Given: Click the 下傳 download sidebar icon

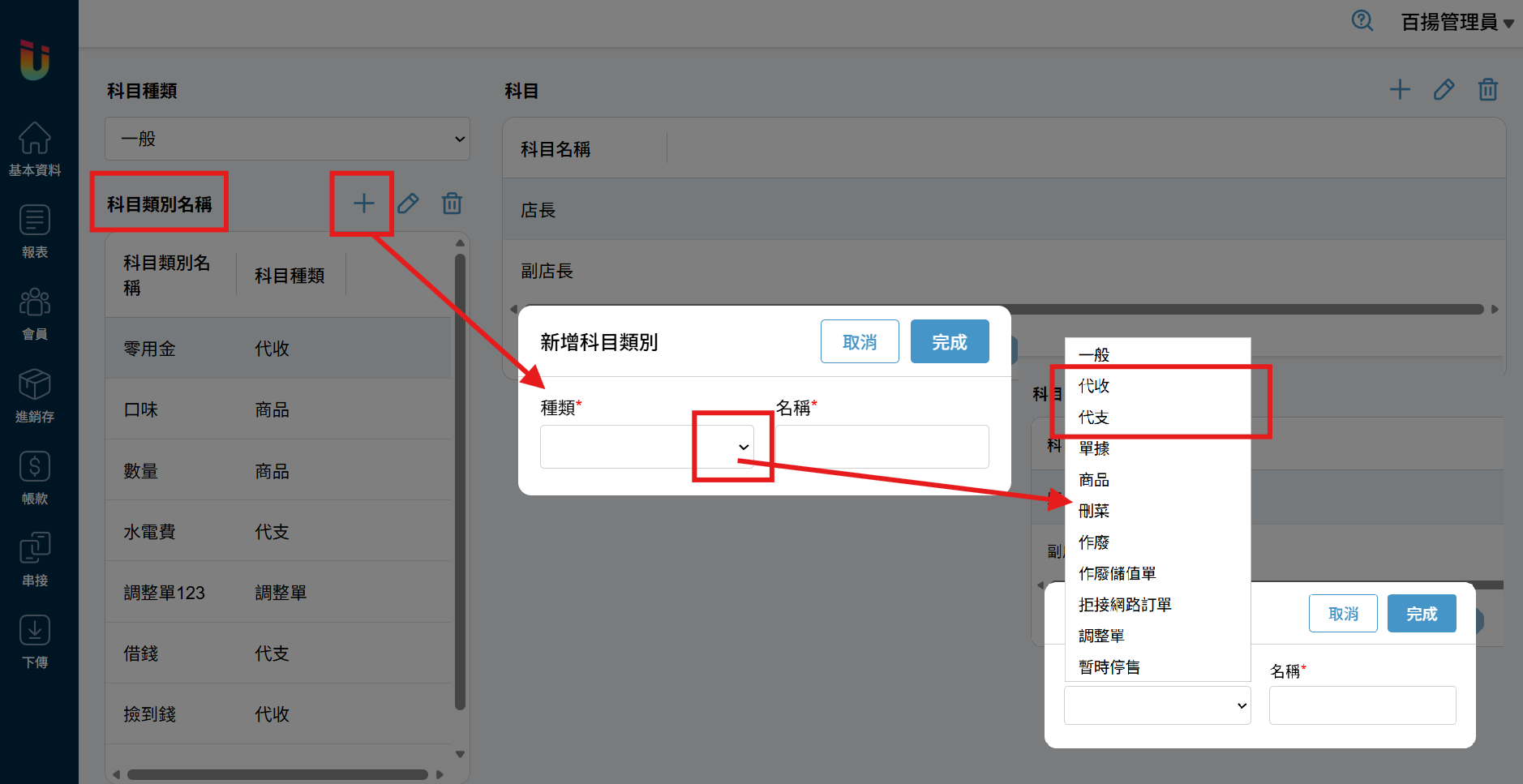Looking at the screenshot, I should [35, 640].
